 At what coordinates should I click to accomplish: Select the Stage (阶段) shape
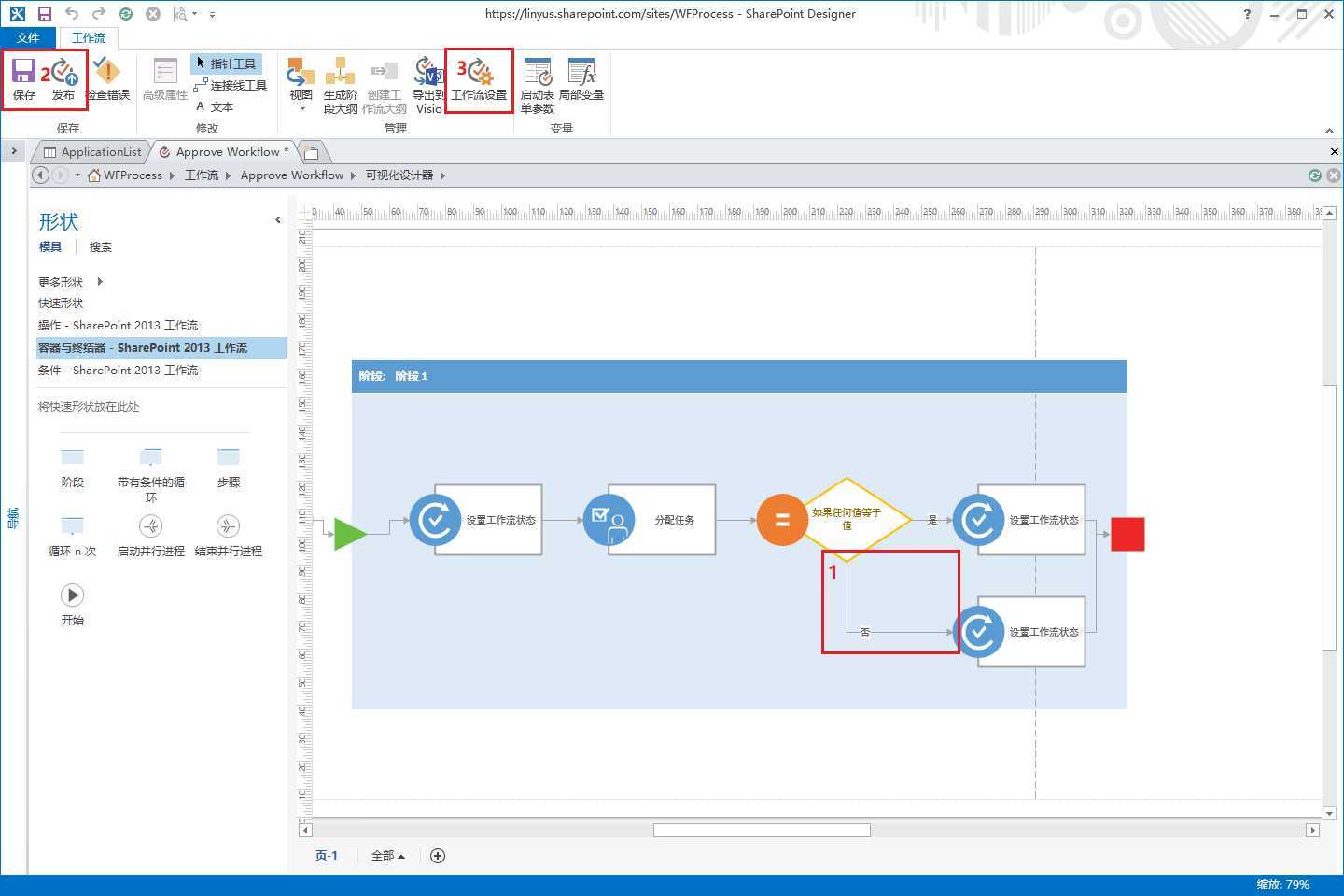[x=73, y=468]
